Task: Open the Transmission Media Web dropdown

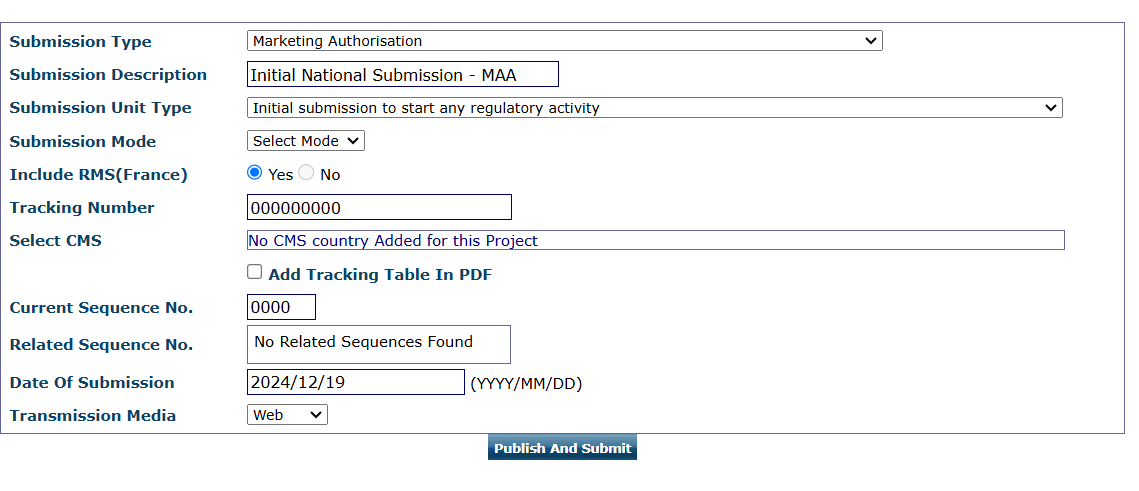Action: click(x=286, y=415)
